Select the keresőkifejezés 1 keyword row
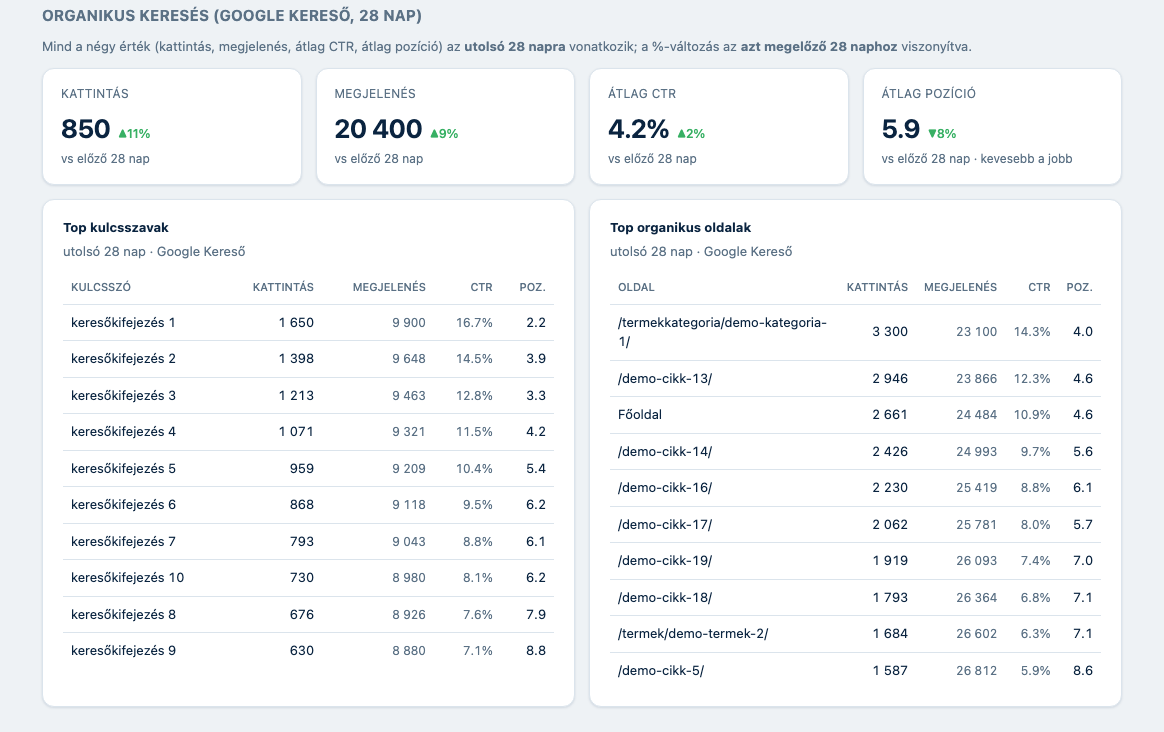This screenshot has height=732, width=1164. pyautogui.click(x=308, y=323)
